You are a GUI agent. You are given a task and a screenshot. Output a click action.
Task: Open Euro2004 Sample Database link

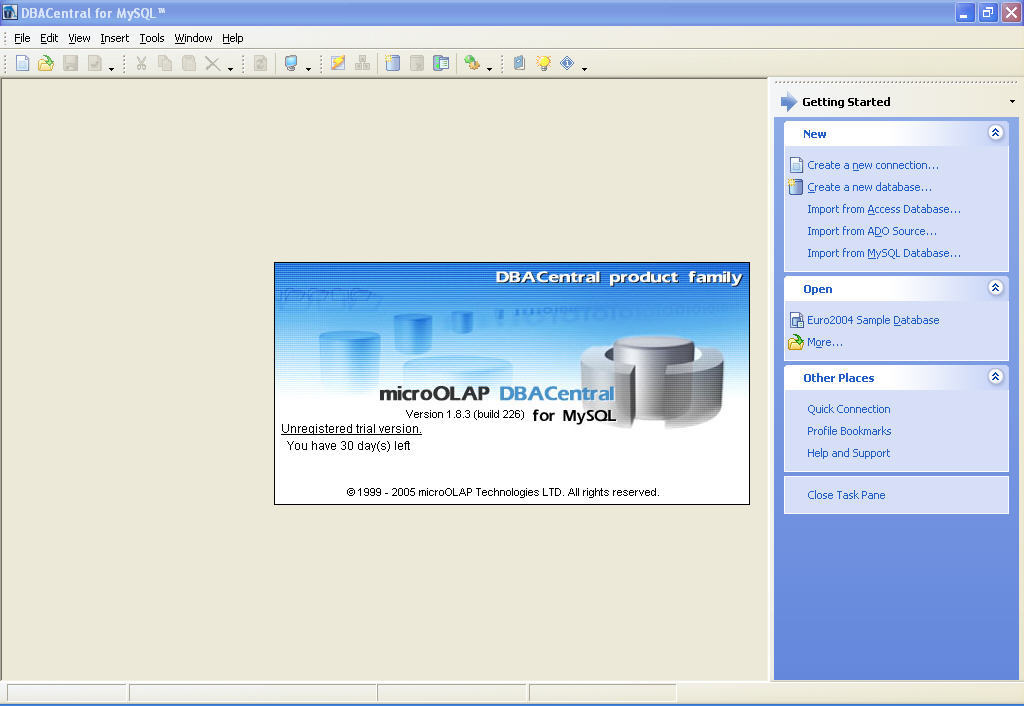click(x=873, y=320)
